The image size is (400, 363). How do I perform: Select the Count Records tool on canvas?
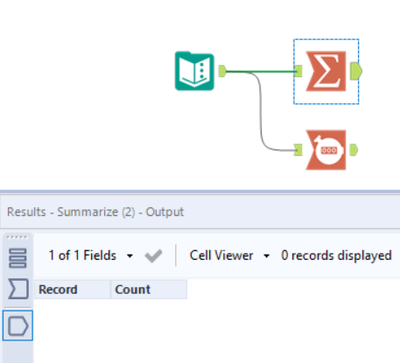click(326, 150)
